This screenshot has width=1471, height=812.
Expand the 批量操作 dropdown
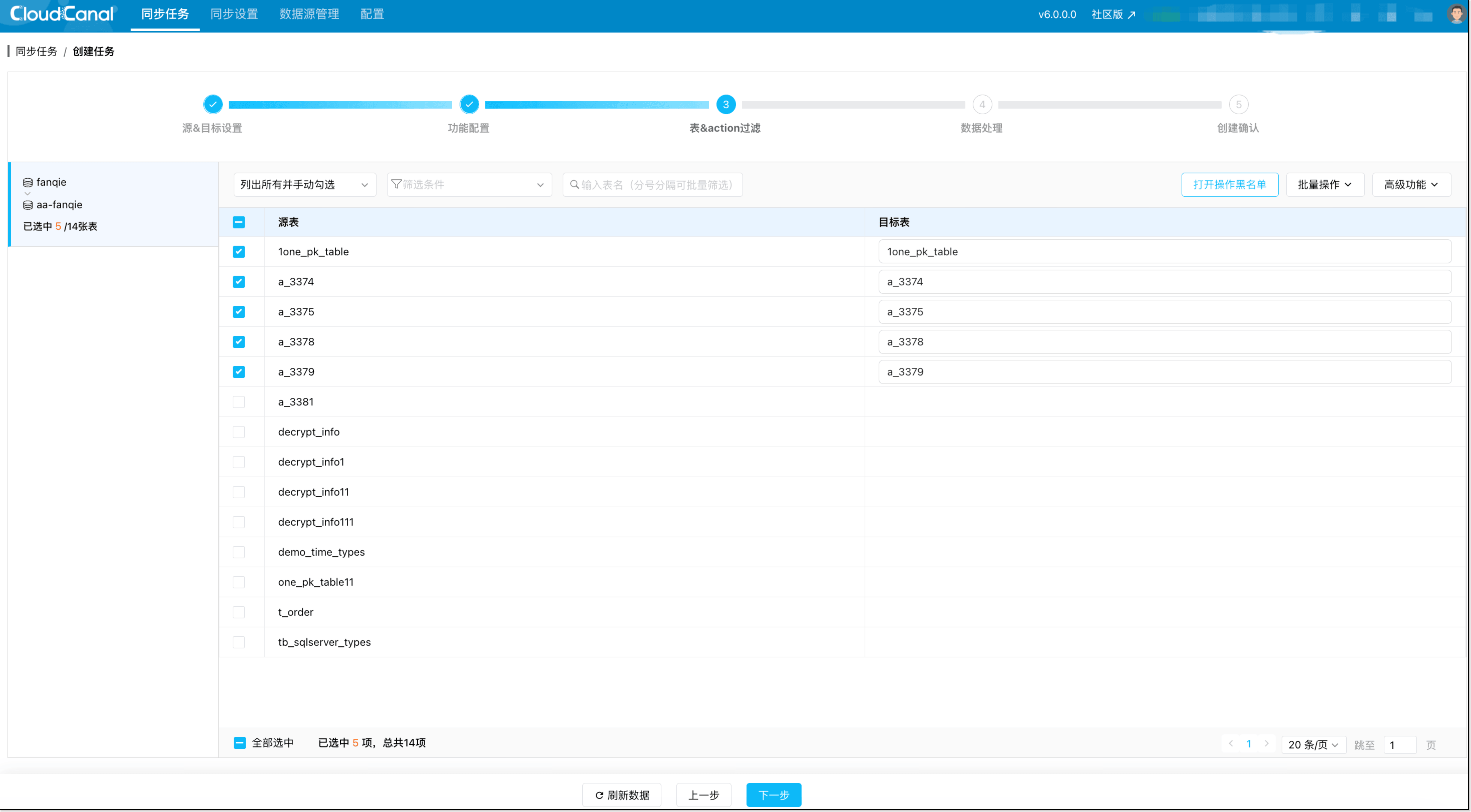coord(1325,184)
